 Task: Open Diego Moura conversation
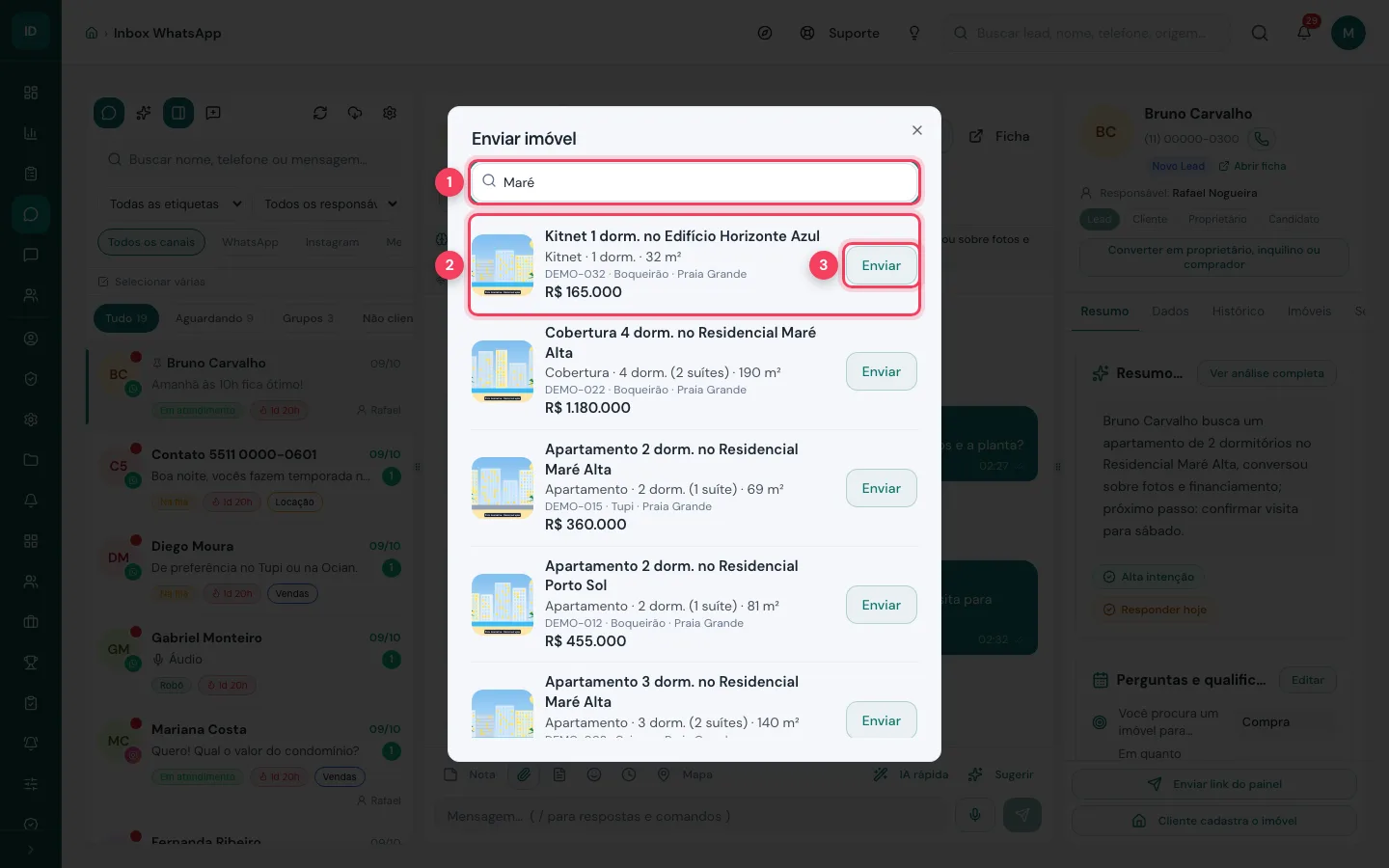tap(251, 569)
